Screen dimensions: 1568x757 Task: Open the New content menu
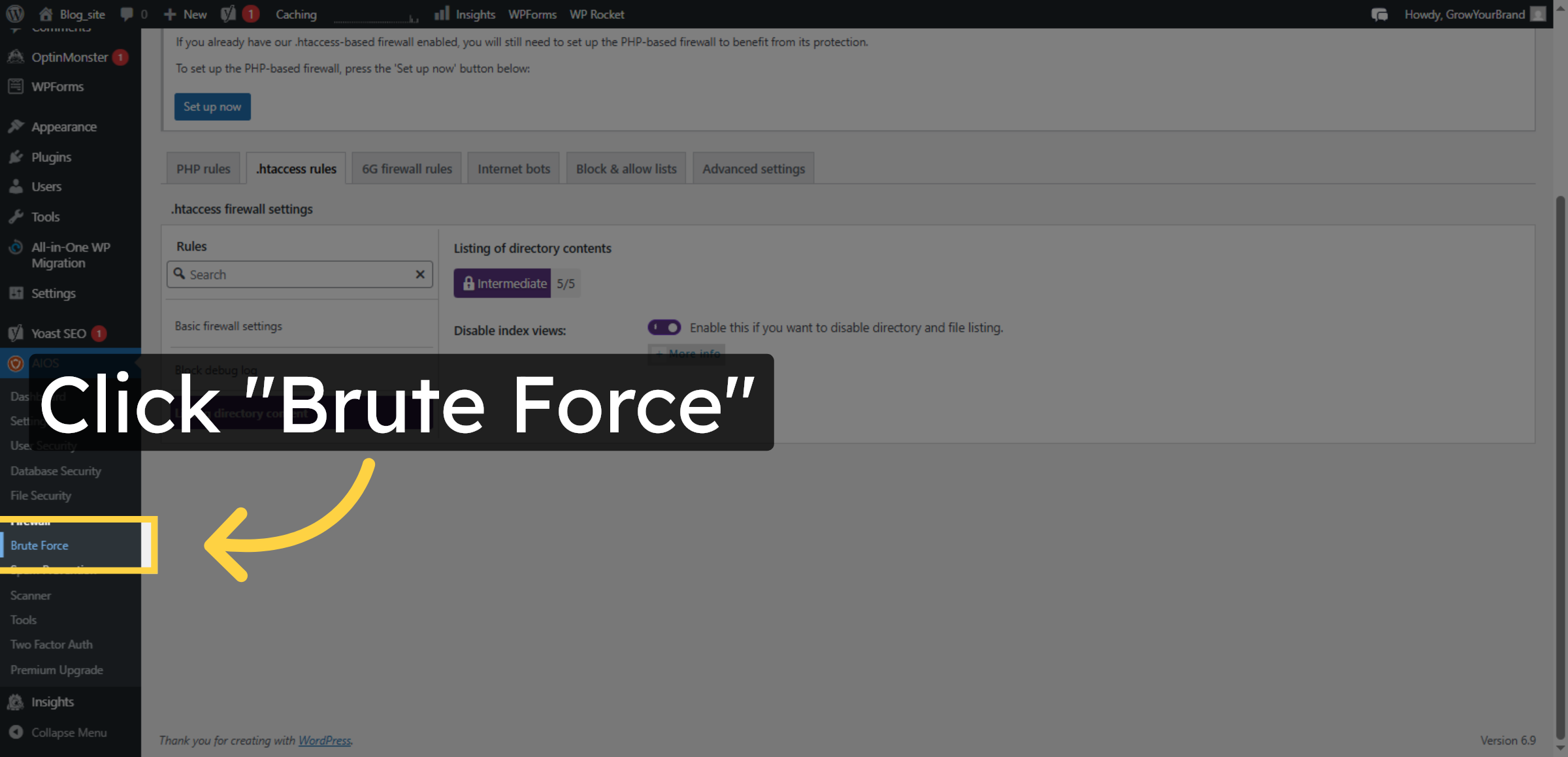tap(185, 14)
